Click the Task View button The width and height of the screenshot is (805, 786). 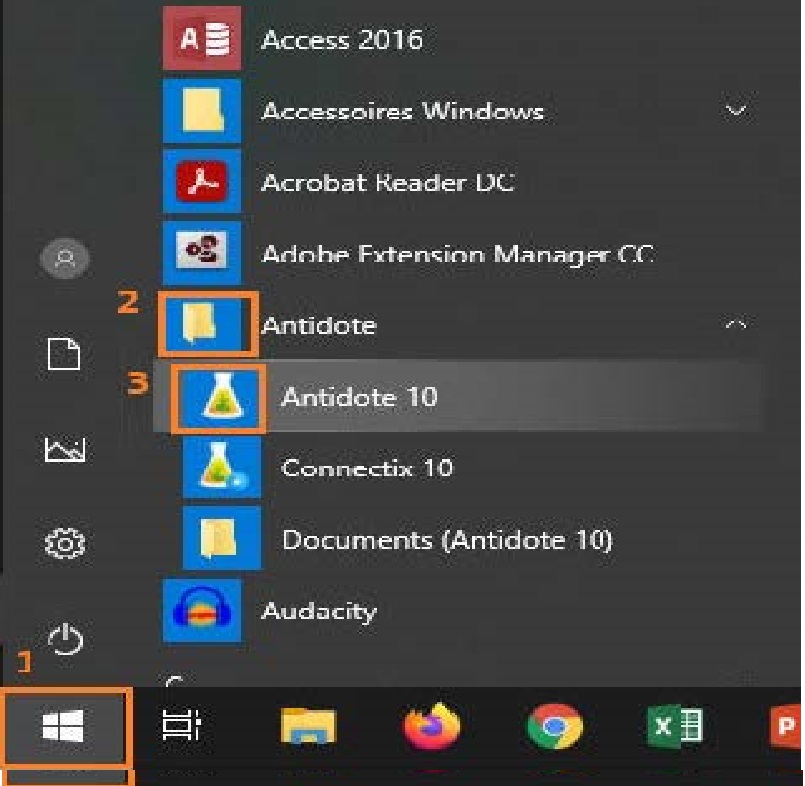pyautogui.click(x=182, y=727)
